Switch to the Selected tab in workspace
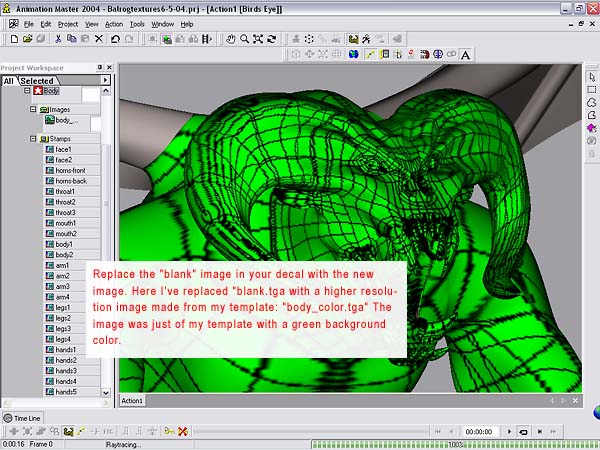This screenshot has height=450, width=600. click(37, 81)
